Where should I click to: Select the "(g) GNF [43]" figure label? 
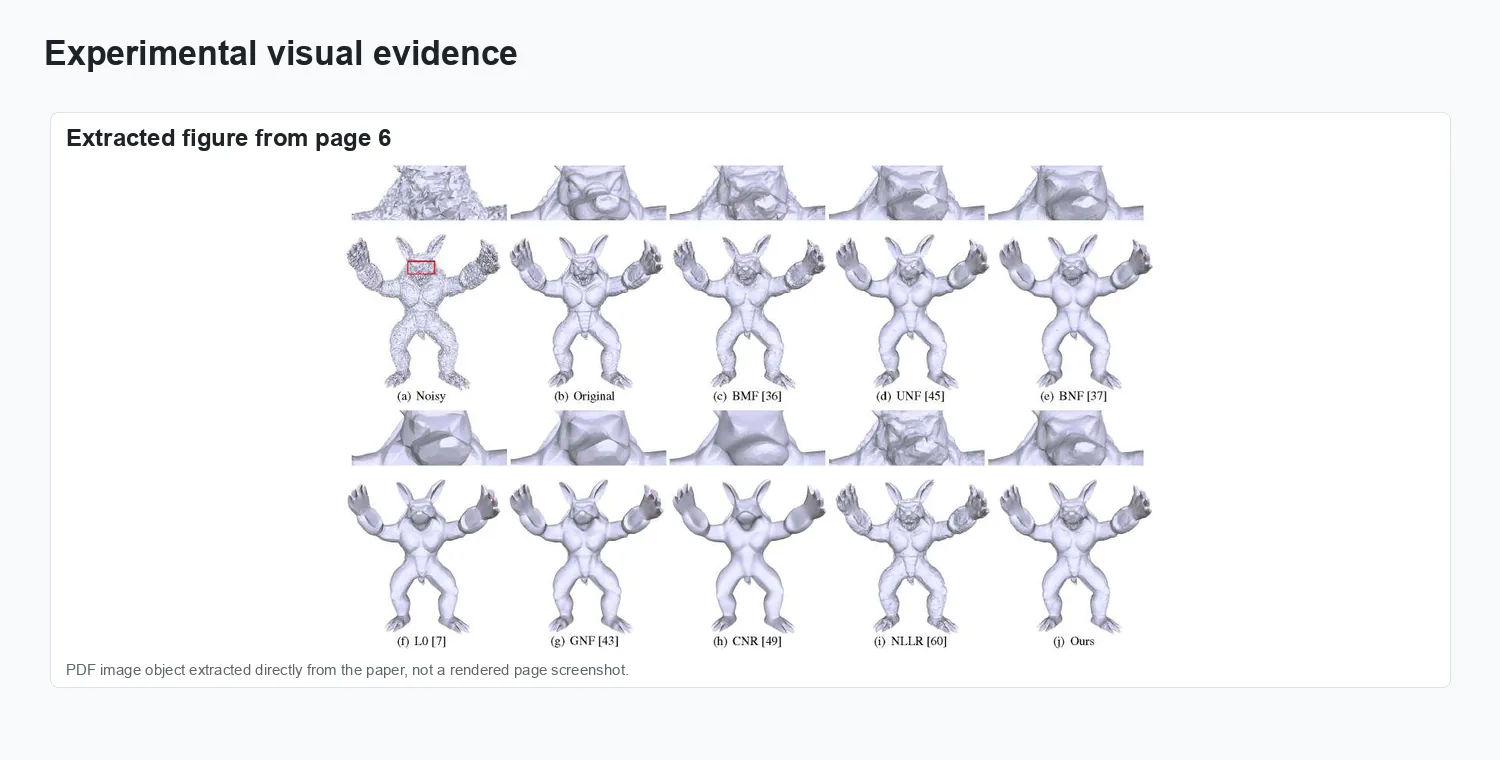pos(585,641)
